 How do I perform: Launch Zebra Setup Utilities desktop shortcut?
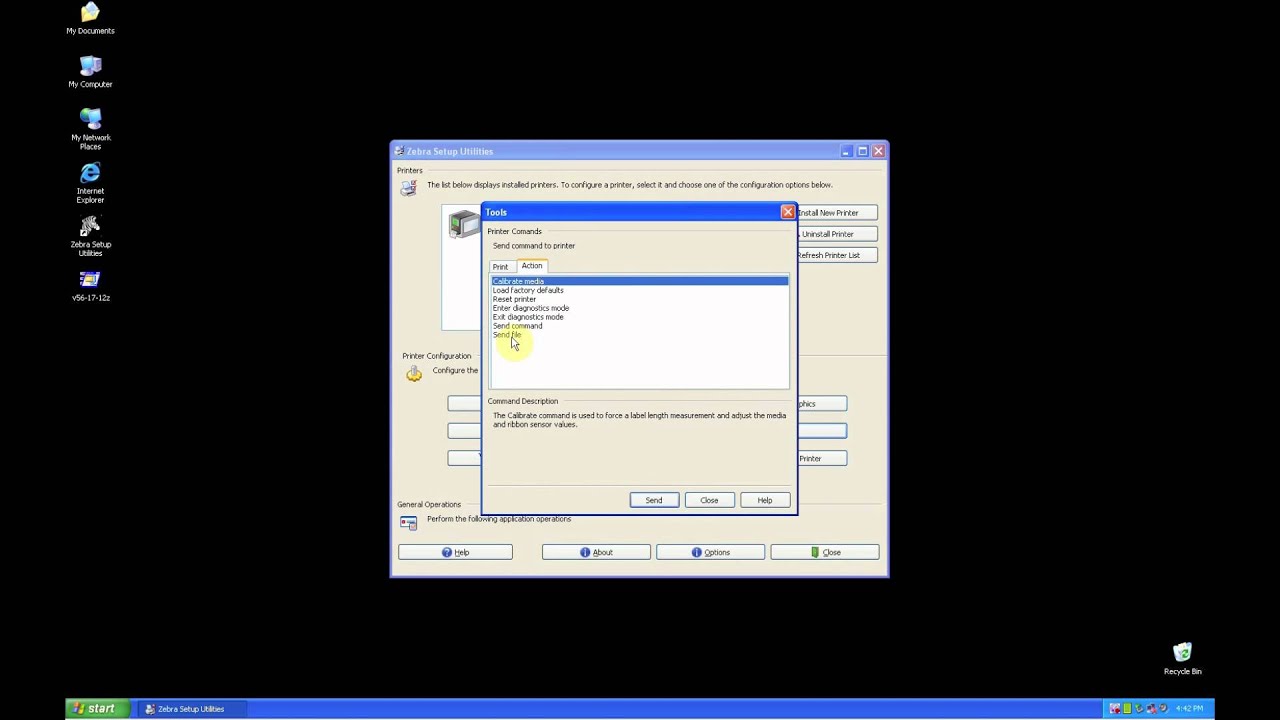pyautogui.click(x=90, y=237)
